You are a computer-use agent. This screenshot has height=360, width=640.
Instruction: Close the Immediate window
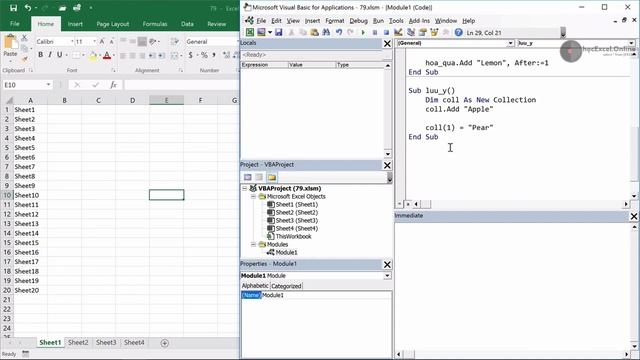click(634, 216)
